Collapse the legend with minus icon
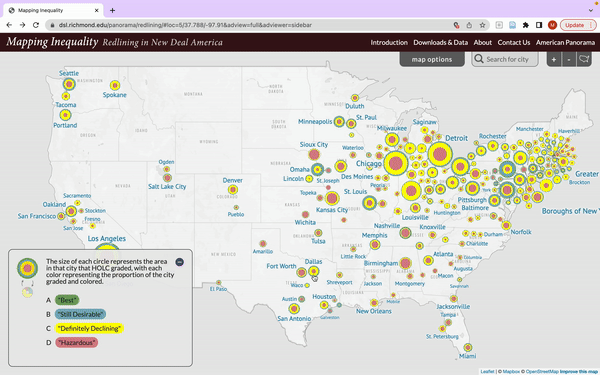Viewport: 600px width, 375px height. 179,262
